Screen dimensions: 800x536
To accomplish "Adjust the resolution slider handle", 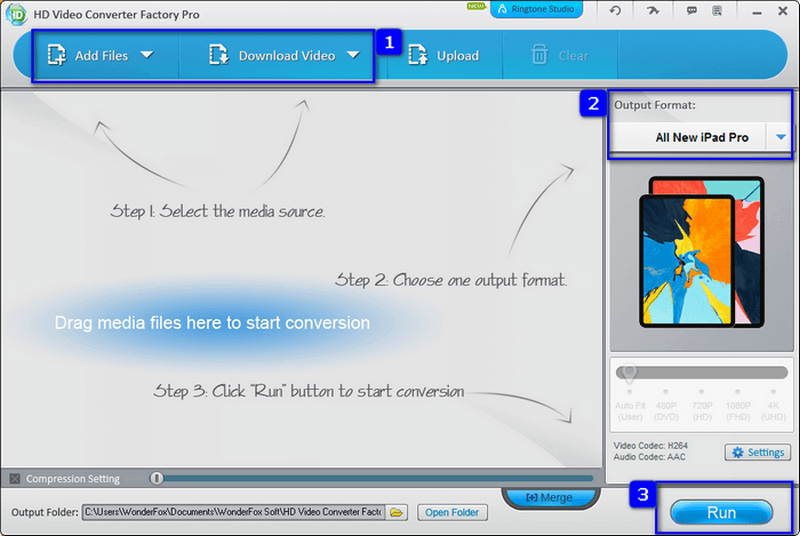I will [629, 373].
